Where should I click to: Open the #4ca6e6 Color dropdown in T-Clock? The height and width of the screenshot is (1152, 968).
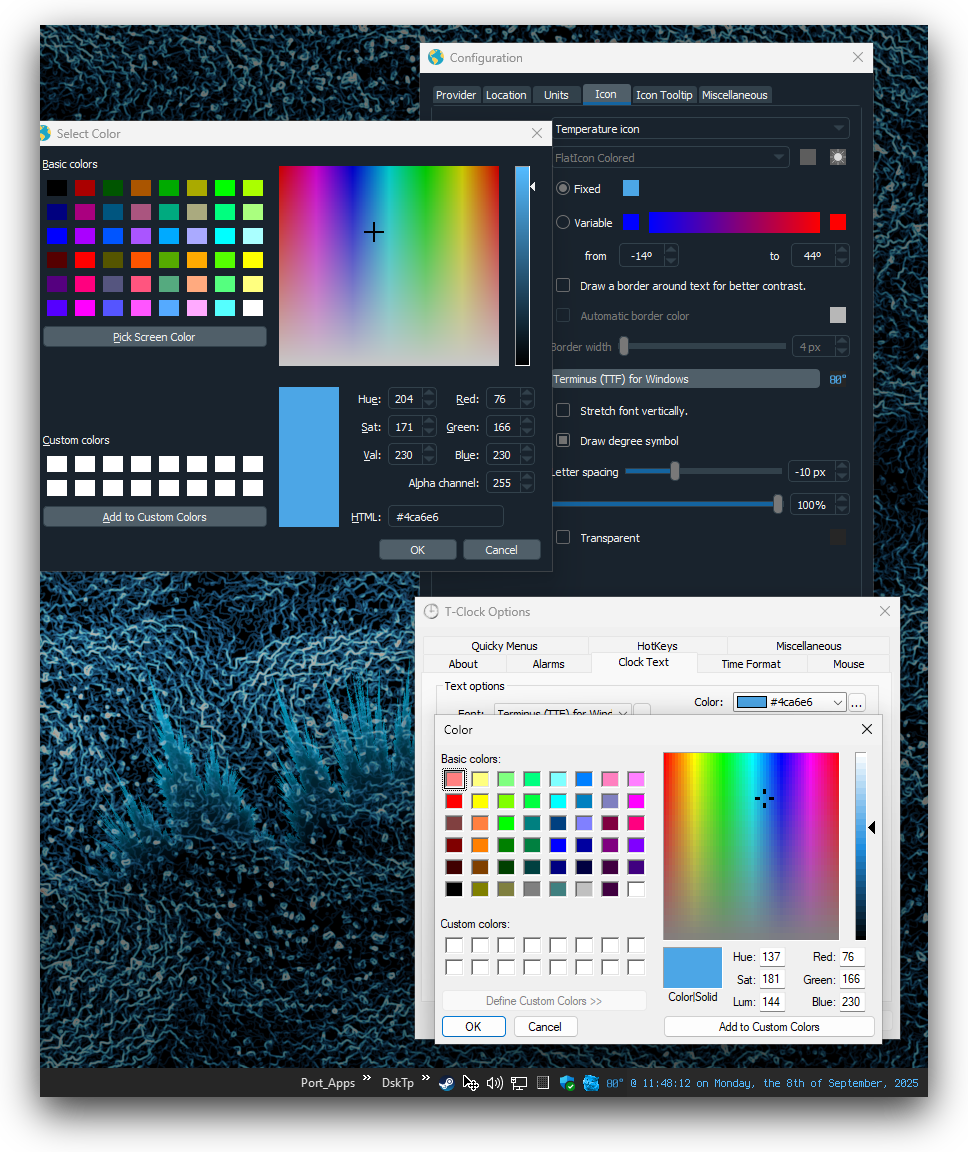(790, 702)
